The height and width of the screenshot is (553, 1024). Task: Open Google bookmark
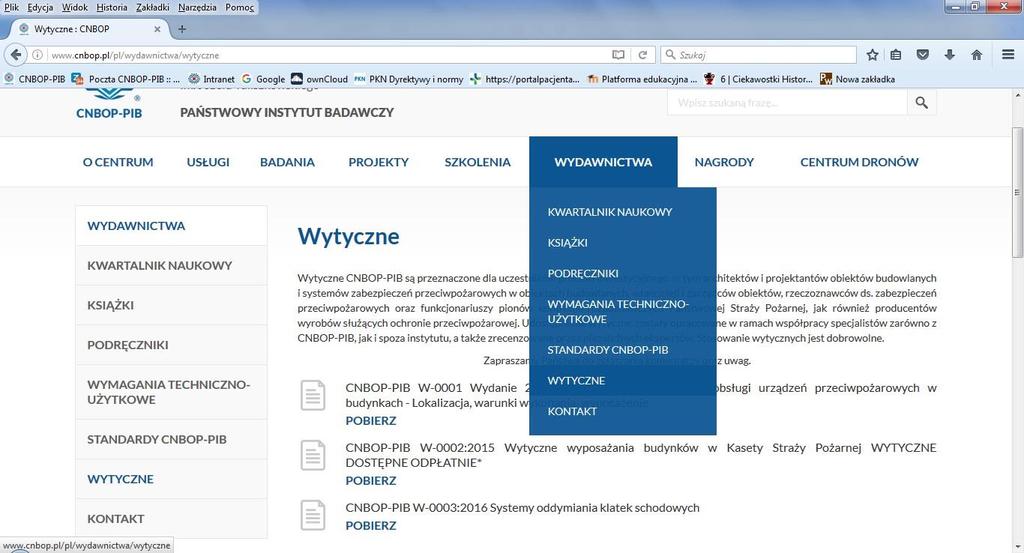tap(263, 79)
